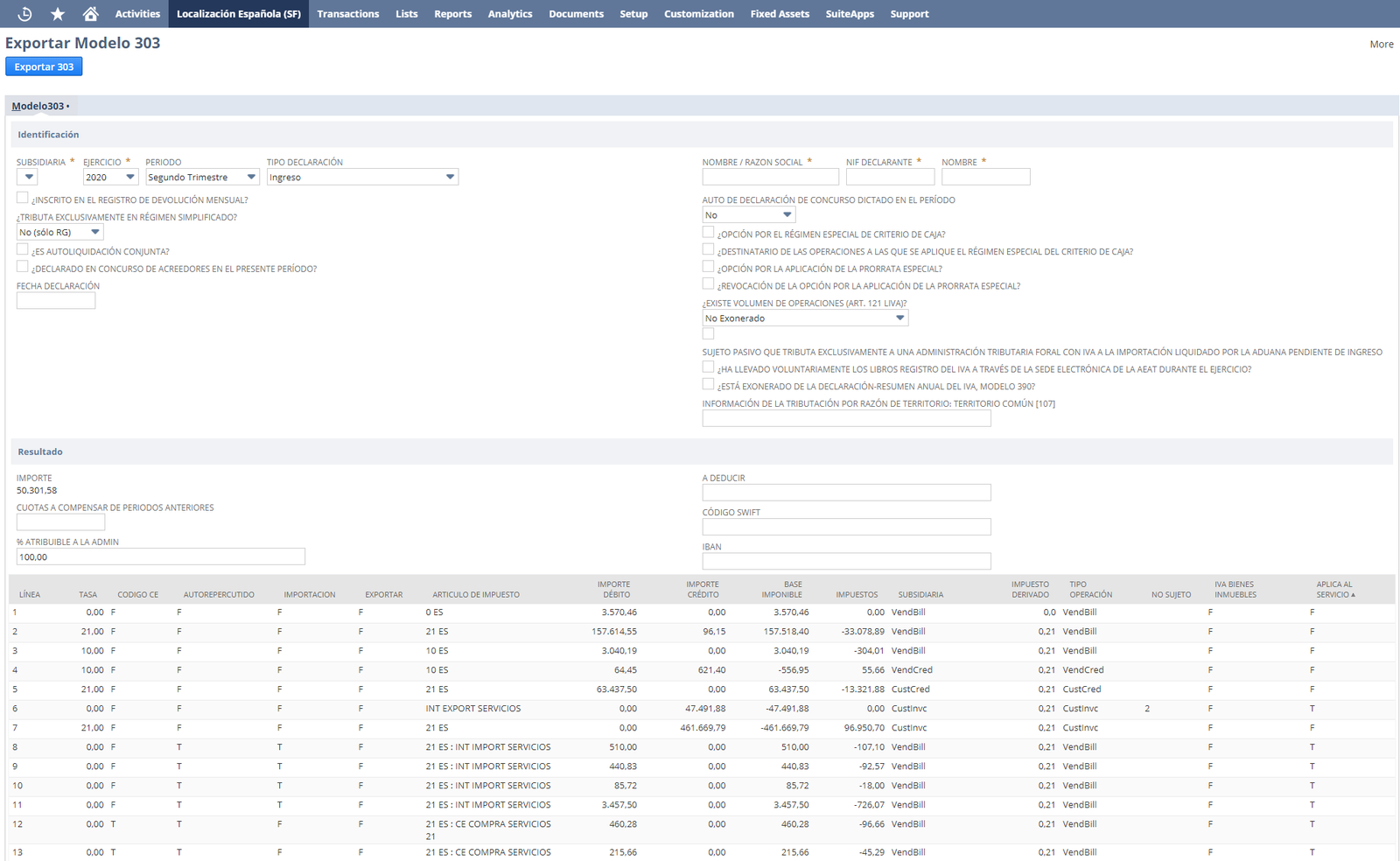Toggle Opción por aplicación de Prorrata Especial
This screenshot has width=1400, height=861.
click(x=708, y=267)
